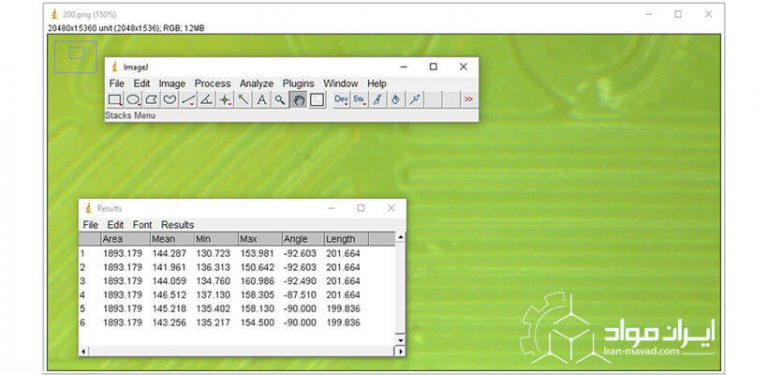768x375 pixels.
Task: Toggle the Scrolling hand tool
Action: coord(298,100)
